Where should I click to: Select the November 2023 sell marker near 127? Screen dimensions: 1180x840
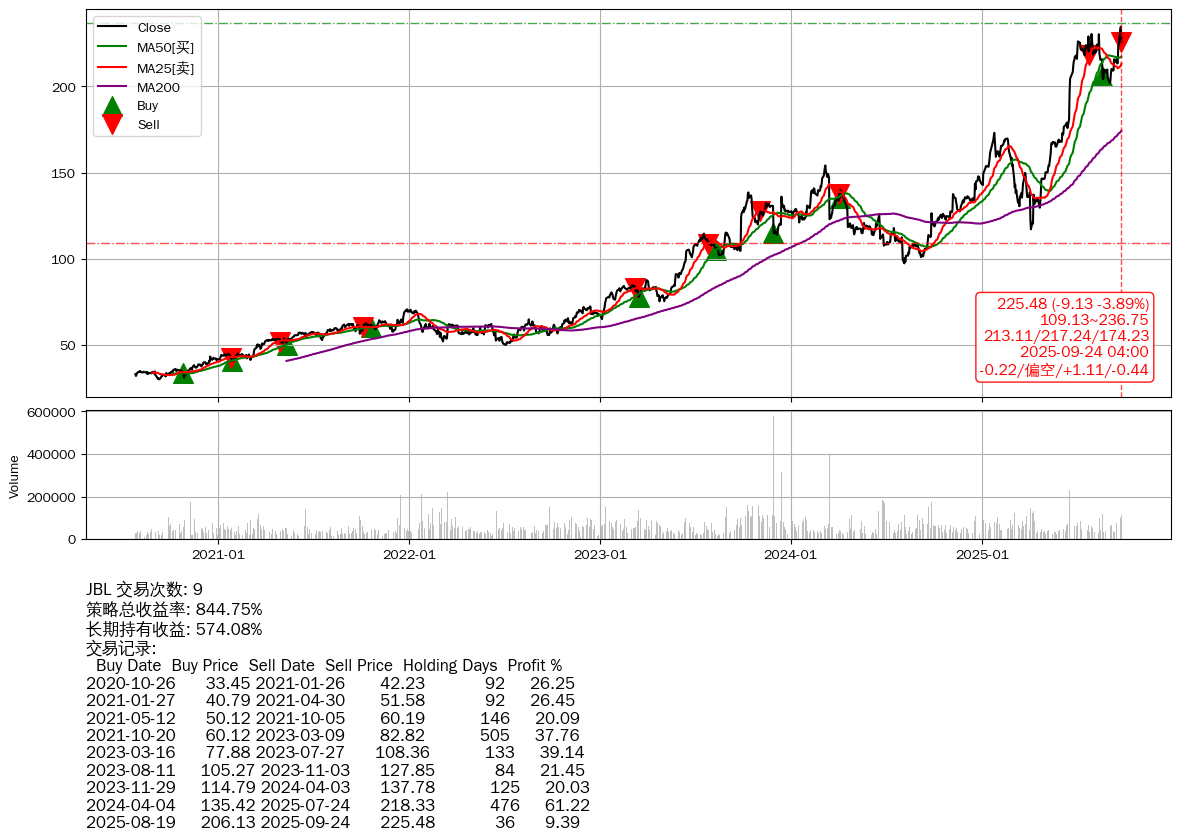(x=760, y=211)
